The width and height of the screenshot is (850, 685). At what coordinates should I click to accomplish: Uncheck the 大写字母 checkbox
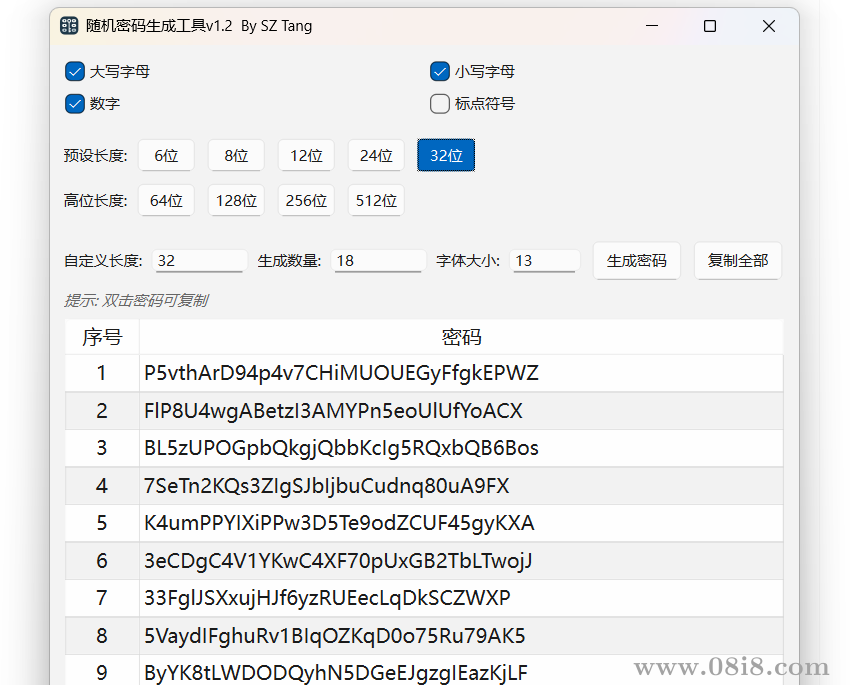pyautogui.click(x=74, y=71)
